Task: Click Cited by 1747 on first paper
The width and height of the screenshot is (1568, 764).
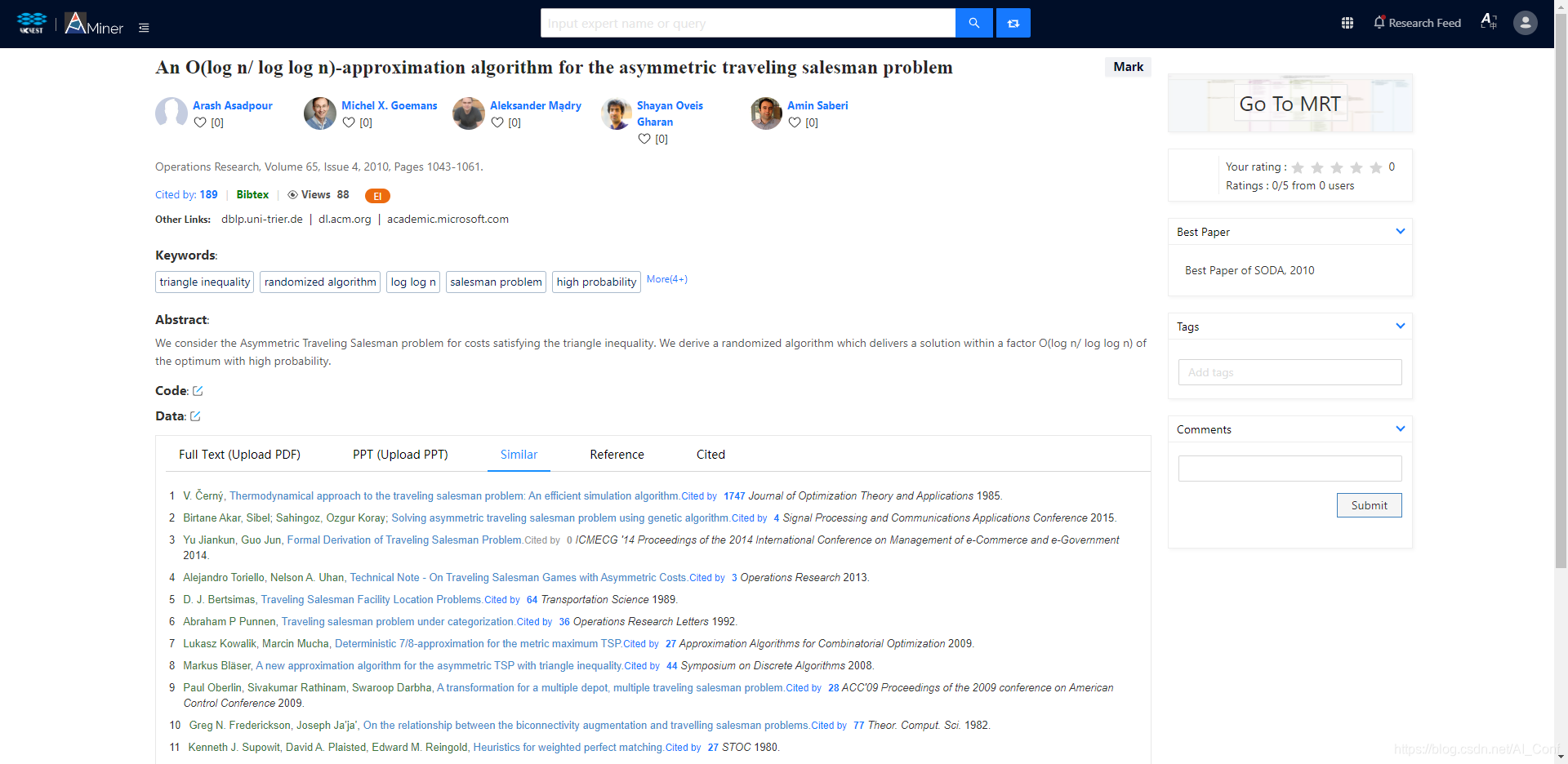Action: (x=713, y=496)
